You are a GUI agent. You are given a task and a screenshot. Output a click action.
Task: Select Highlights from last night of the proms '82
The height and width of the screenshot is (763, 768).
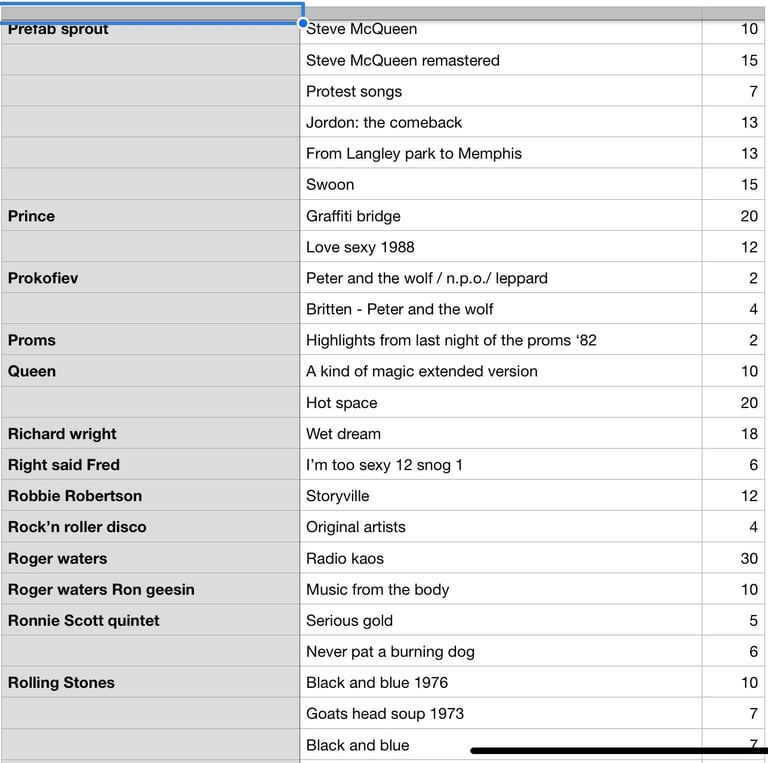point(501,340)
